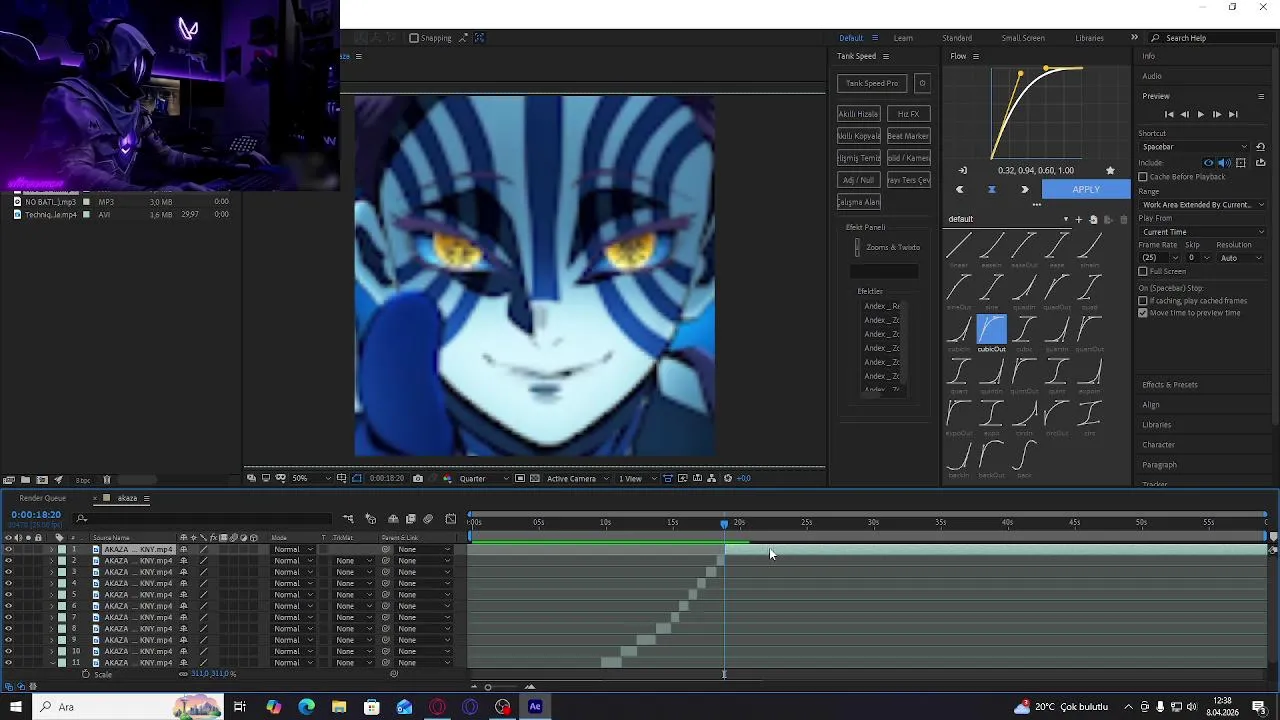
Task: Click the Flow next keyframe arrow
Action: [1025, 190]
